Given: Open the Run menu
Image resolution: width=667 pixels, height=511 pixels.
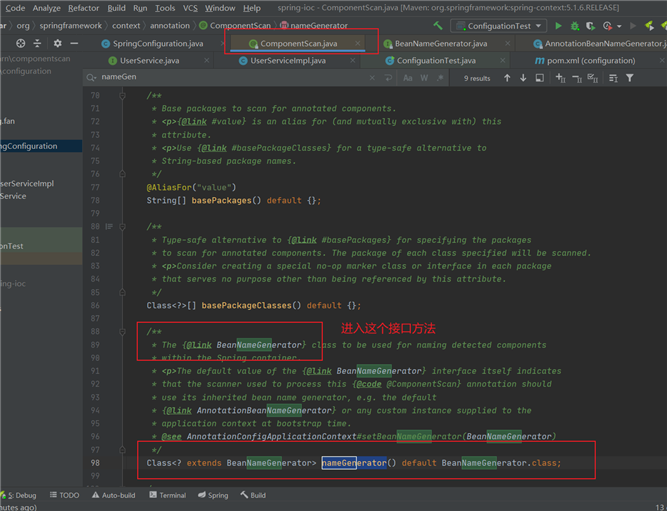Looking at the screenshot, I should 140,8.
